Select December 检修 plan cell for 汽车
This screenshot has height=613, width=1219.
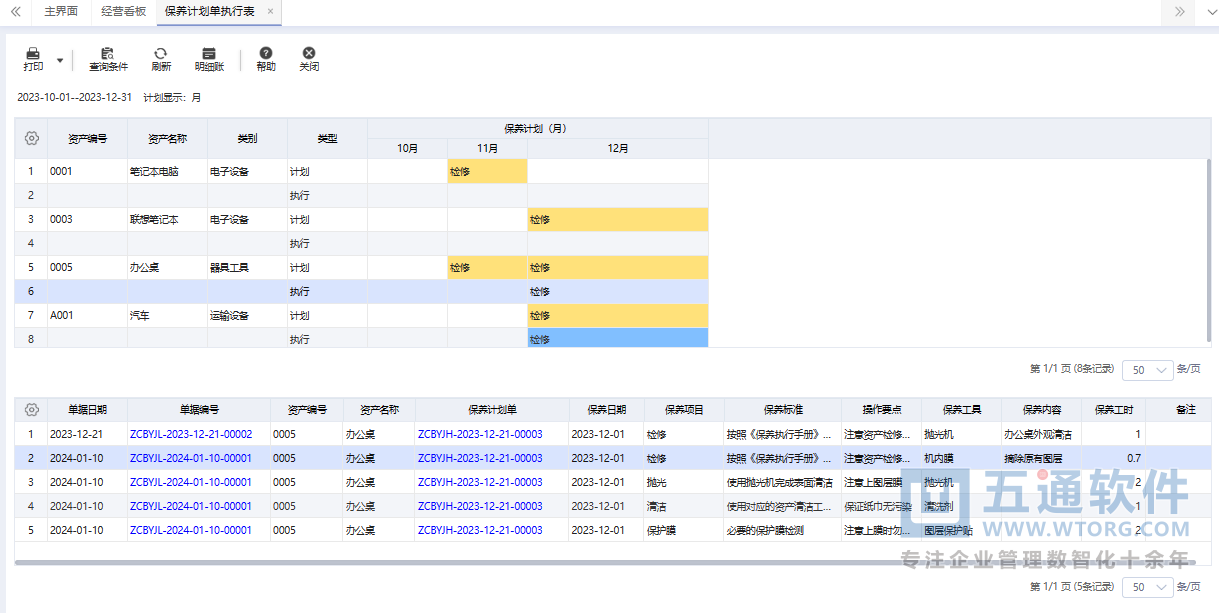click(618, 315)
